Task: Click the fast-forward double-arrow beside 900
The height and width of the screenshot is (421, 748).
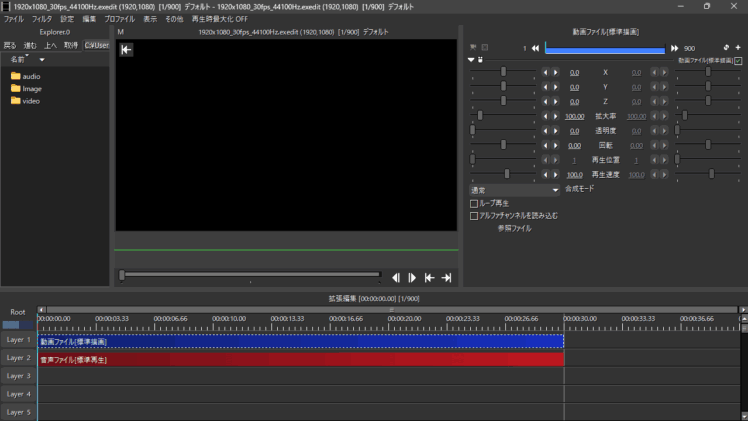Action: coord(675,47)
